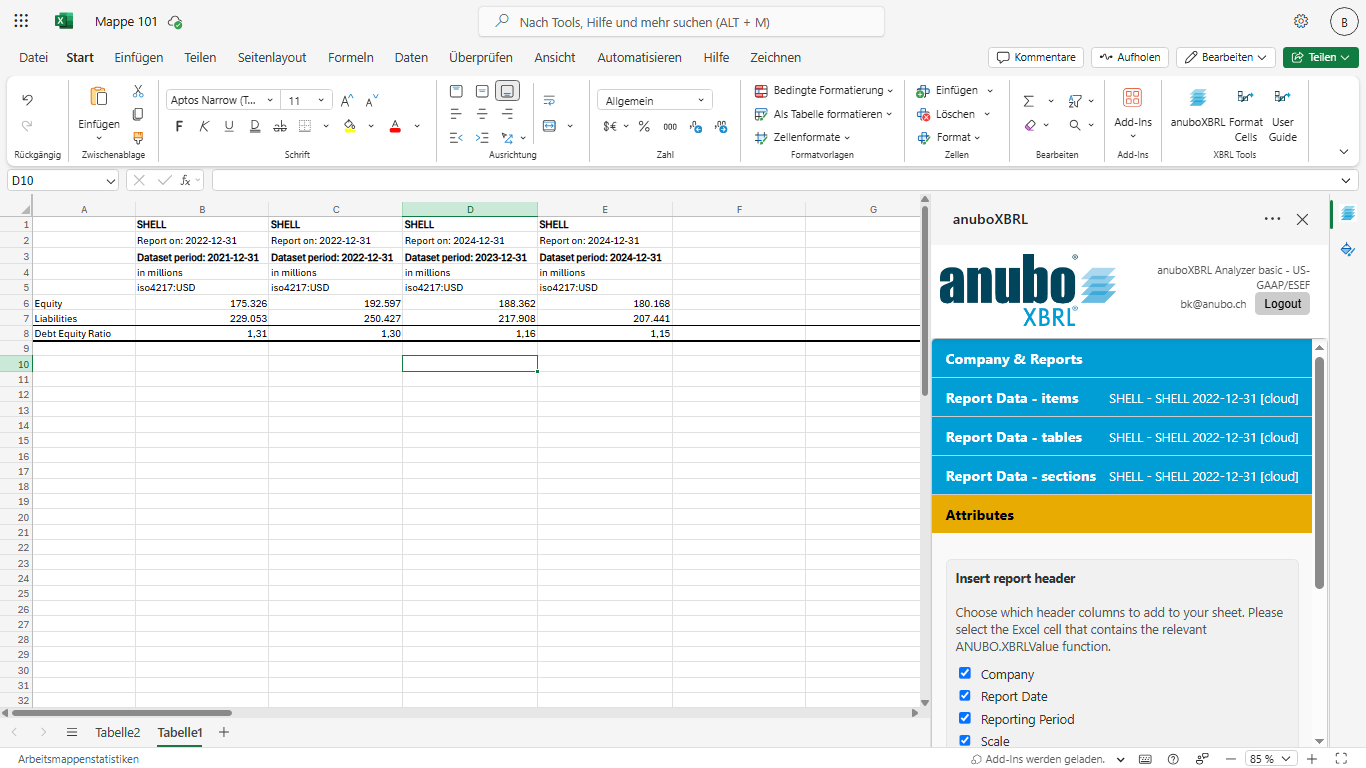
Task: Uncheck the Report Date checkbox
Action: [965, 696]
